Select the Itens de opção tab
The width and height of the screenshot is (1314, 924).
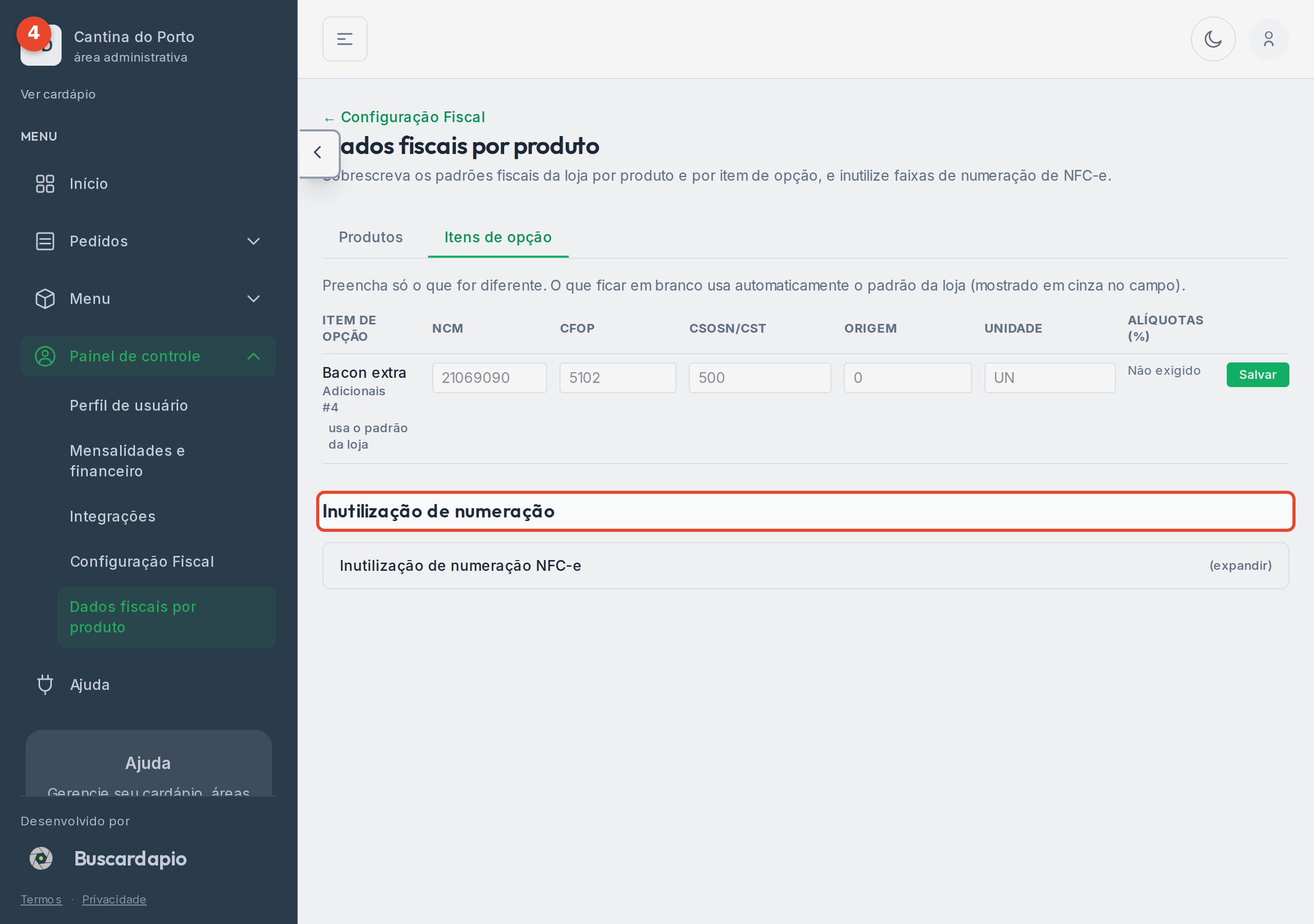point(498,237)
